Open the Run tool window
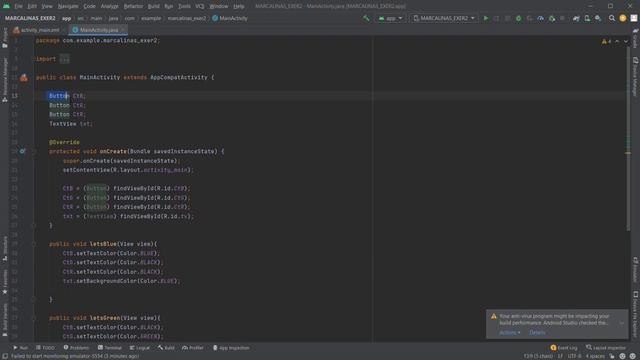The width and height of the screenshot is (640, 360). click(x=20, y=348)
